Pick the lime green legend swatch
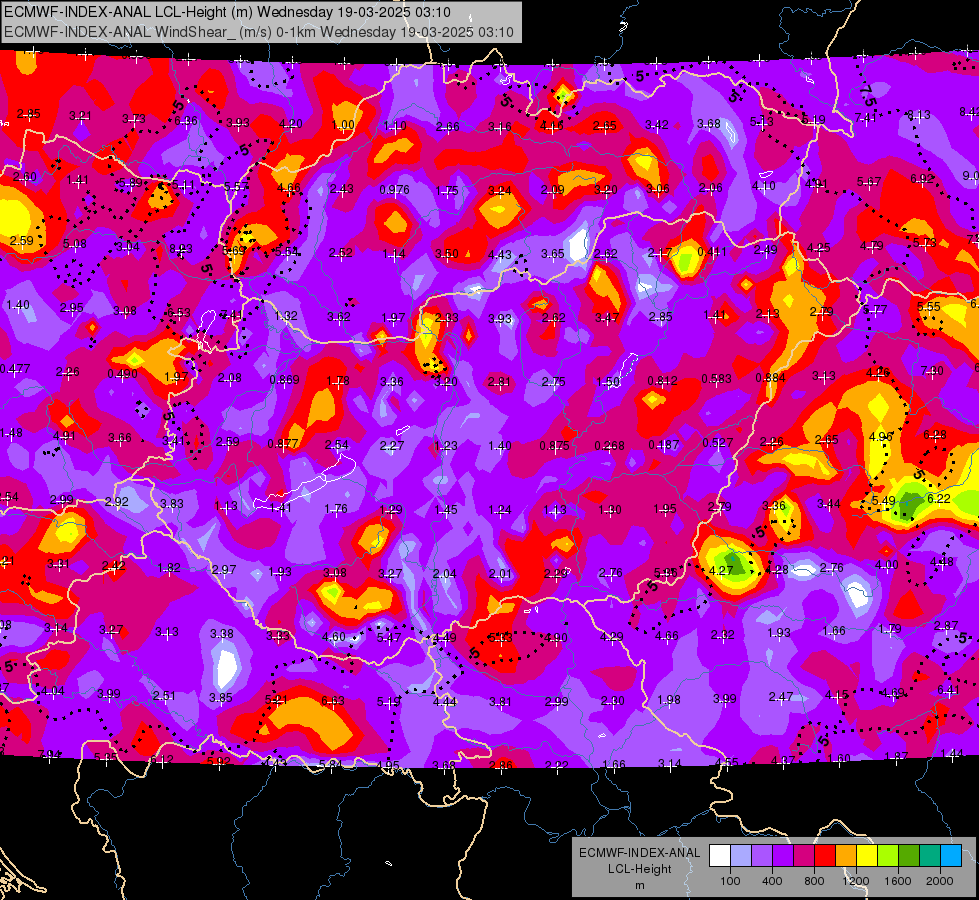 click(888, 855)
